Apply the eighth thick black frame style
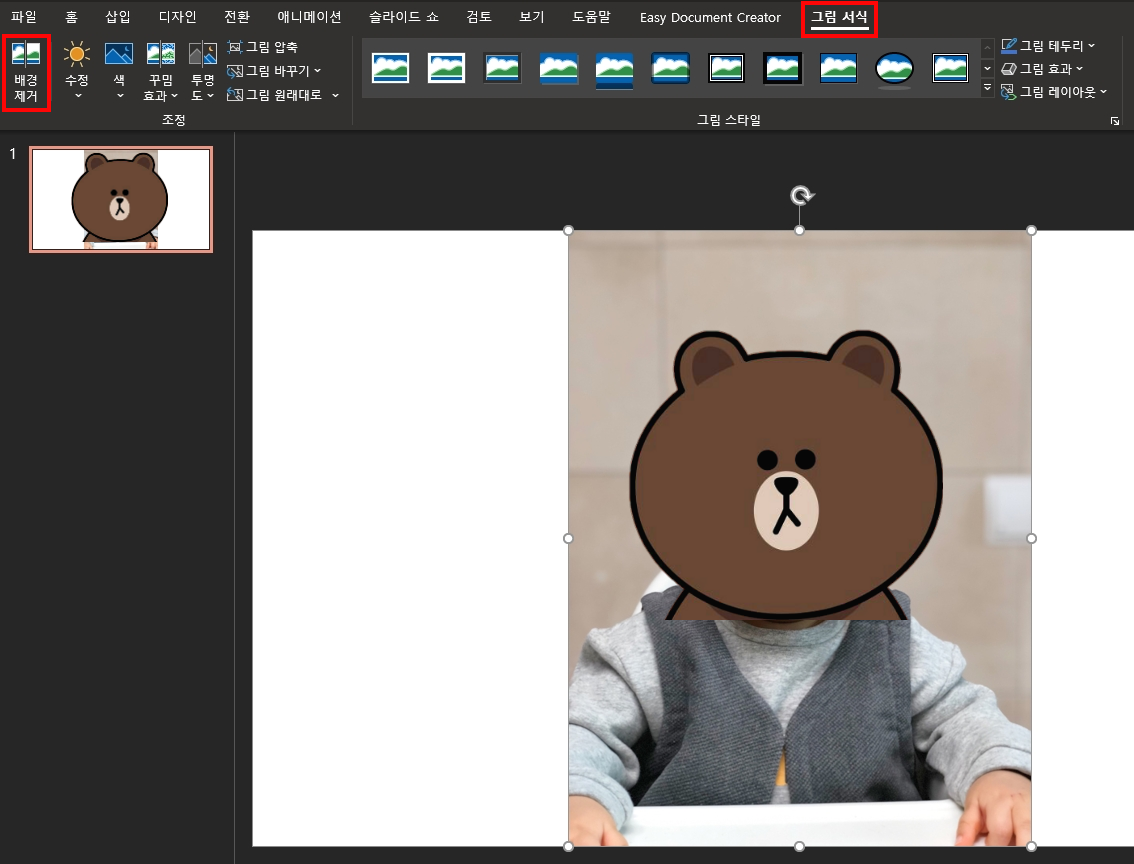Viewport: 1134px width, 864px height. click(x=783, y=69)
